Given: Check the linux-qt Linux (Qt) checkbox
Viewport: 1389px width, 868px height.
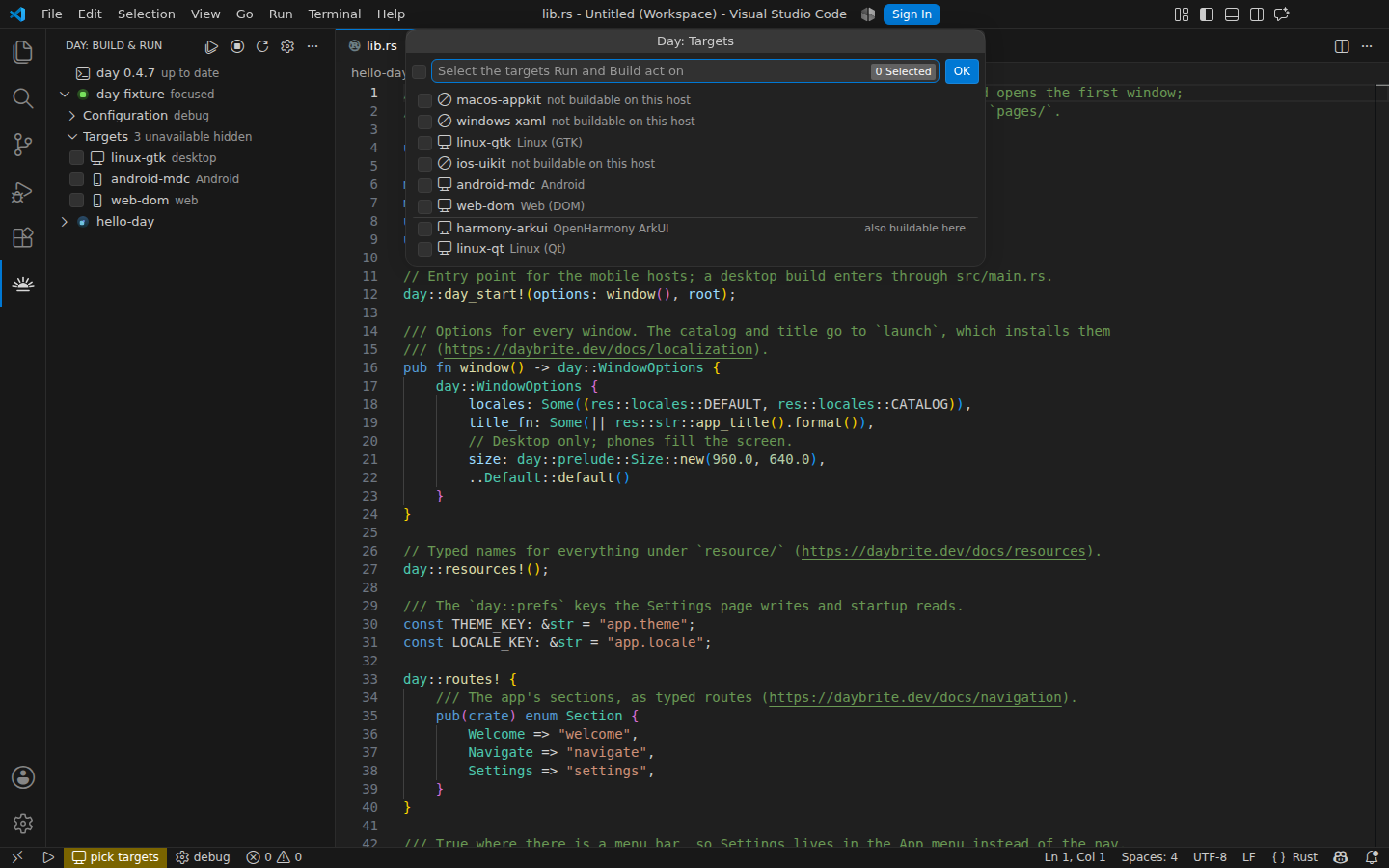Looking at the screenshot, I should pyautogui.click(x=424, y=249).
